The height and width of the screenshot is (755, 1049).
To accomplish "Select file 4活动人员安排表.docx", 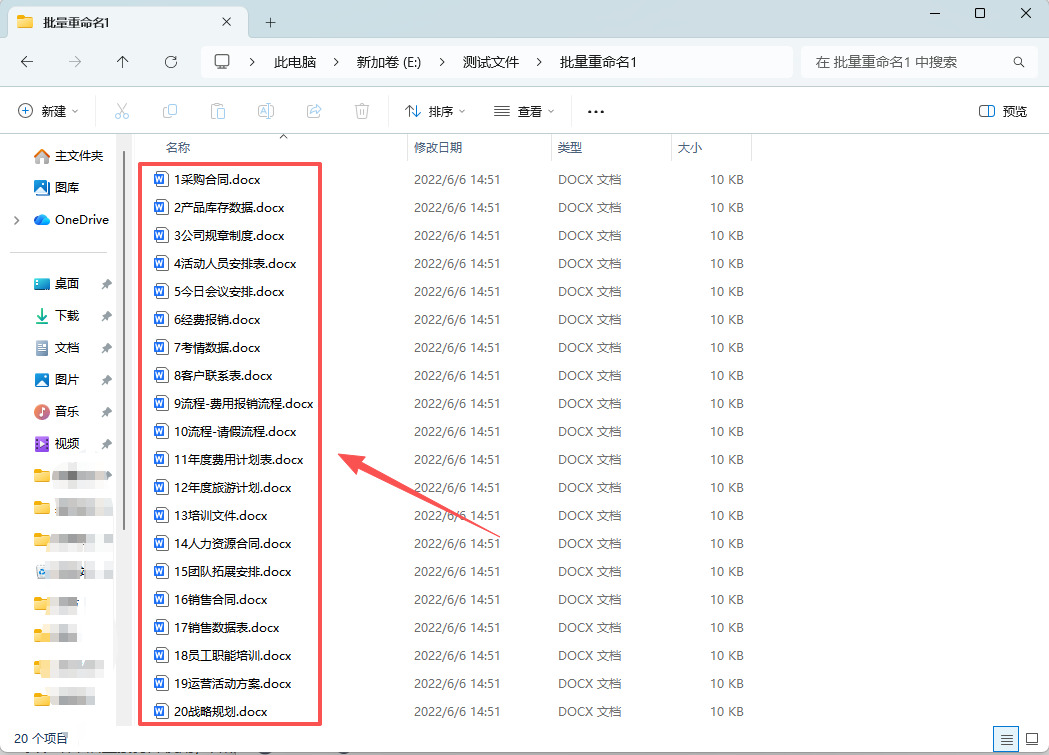I will click(x=235, y=263).
